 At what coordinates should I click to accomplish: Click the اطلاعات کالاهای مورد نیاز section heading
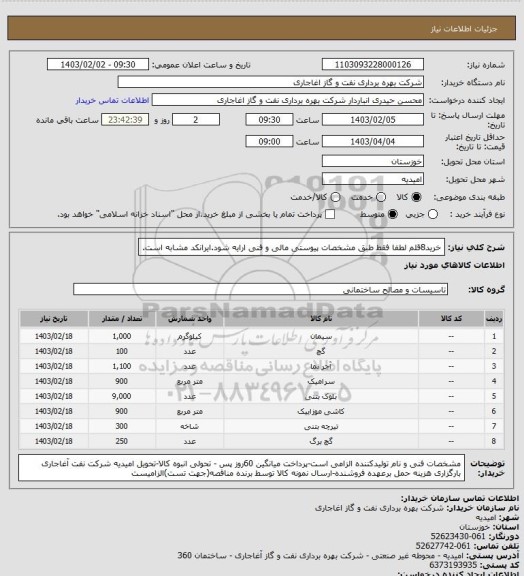tap(454, 265)
